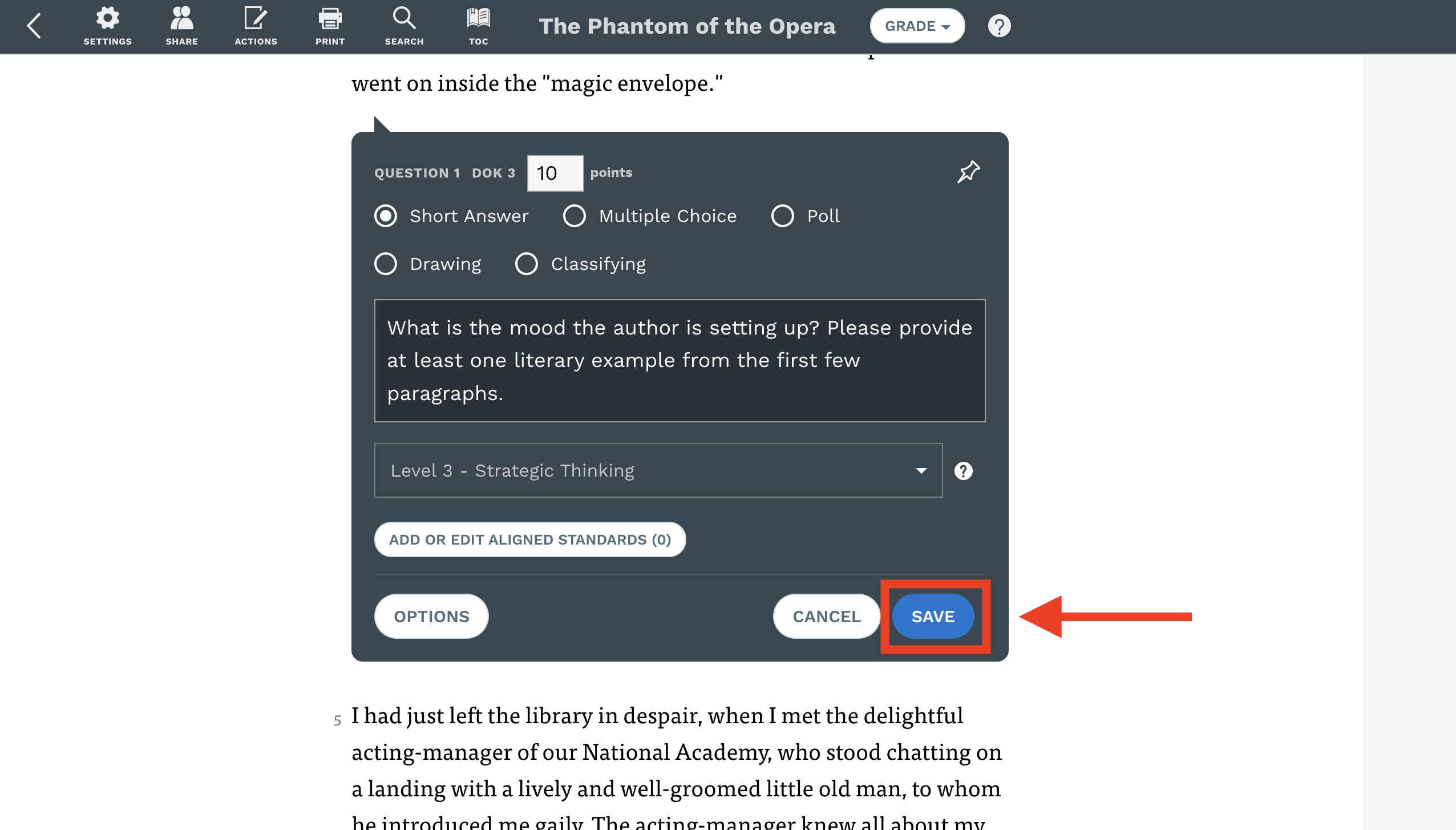Pin the question with the pushpin icon
The width and height of the screenshot is (1456, 830).
point(968,172)
